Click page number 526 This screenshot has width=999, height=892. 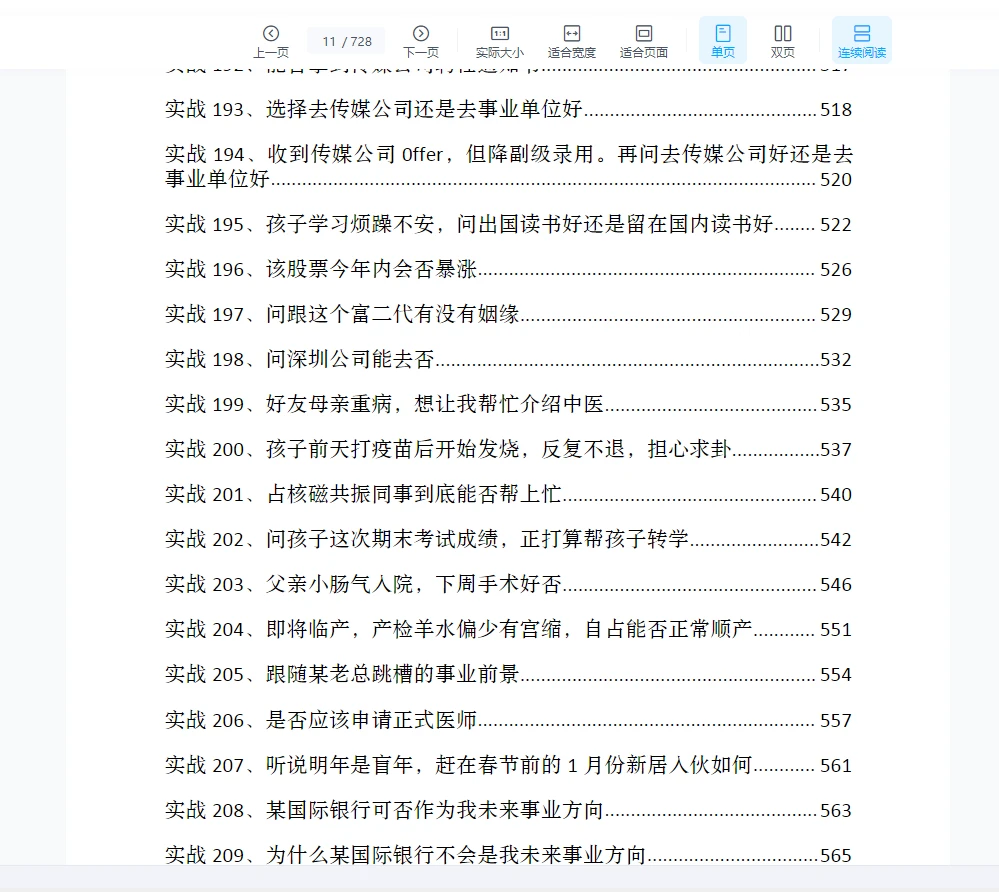click(x=836, y=270)
